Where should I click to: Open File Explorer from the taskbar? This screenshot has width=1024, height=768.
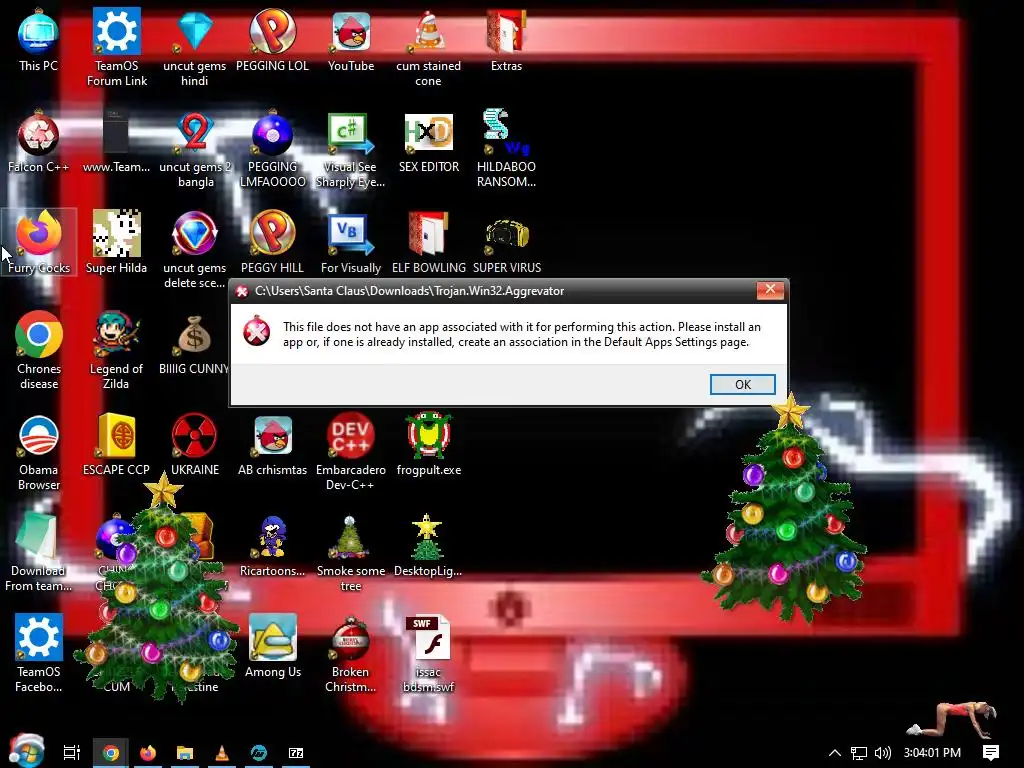coord(185,753)
